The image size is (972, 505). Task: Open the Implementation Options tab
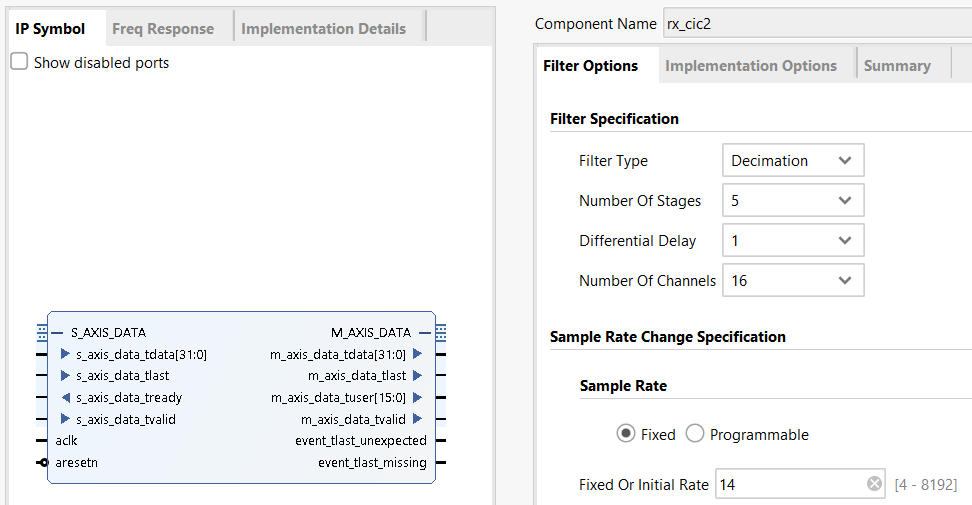click(750, 66)
